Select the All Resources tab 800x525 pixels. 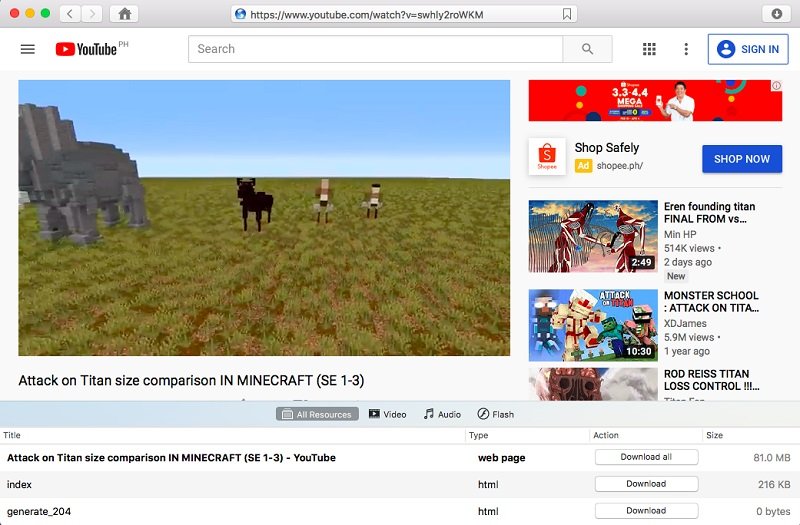[317, 414]
